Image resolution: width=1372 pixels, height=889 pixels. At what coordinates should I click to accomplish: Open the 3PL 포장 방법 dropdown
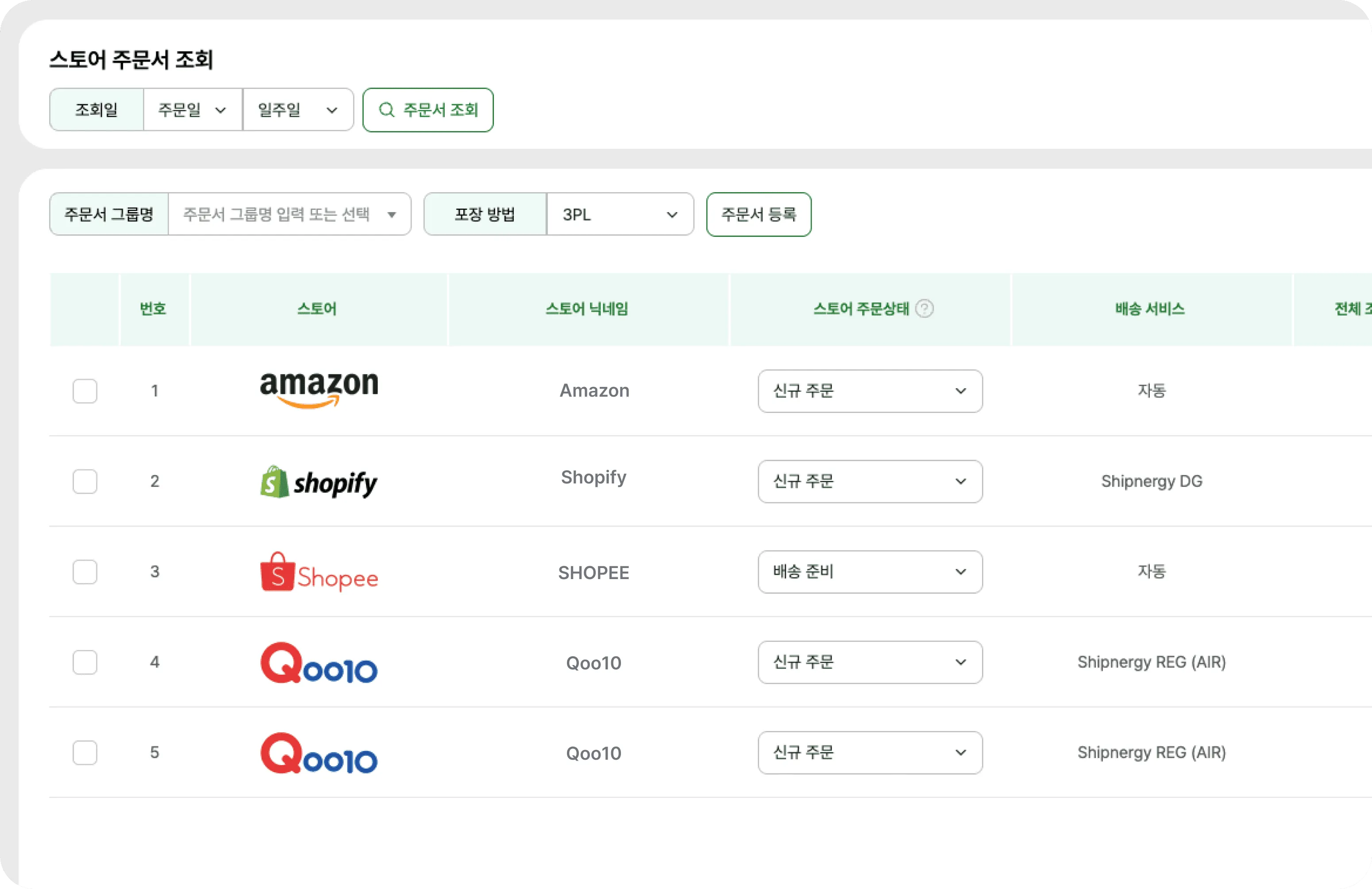(620, 214)
